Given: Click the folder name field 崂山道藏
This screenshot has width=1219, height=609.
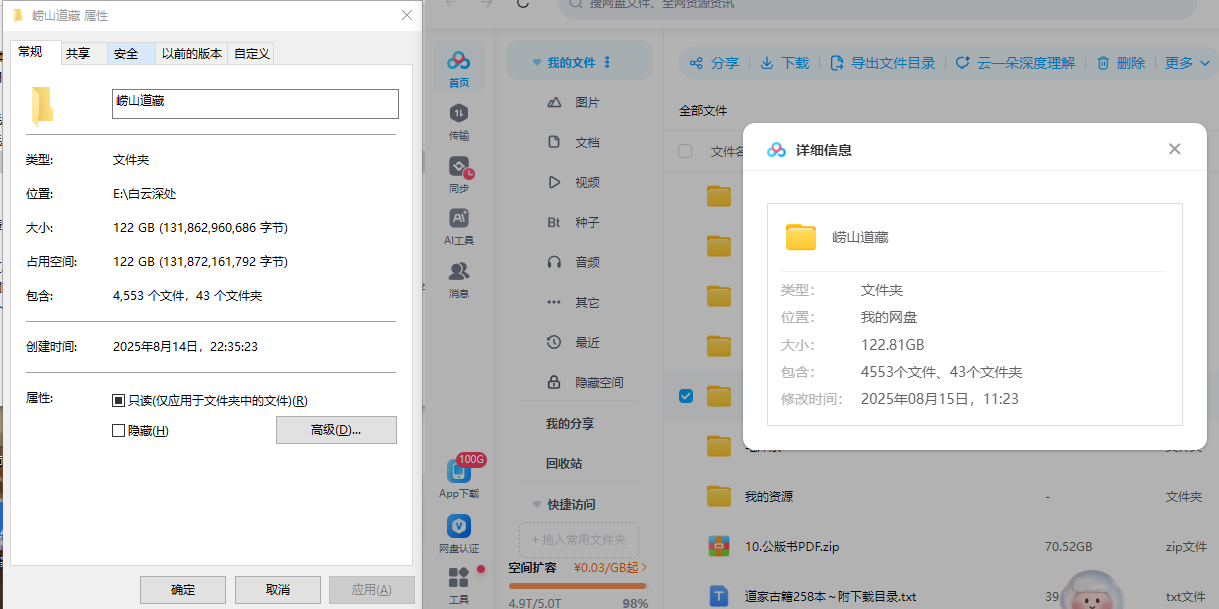Looking at the screenshot, I should [255, 104].
